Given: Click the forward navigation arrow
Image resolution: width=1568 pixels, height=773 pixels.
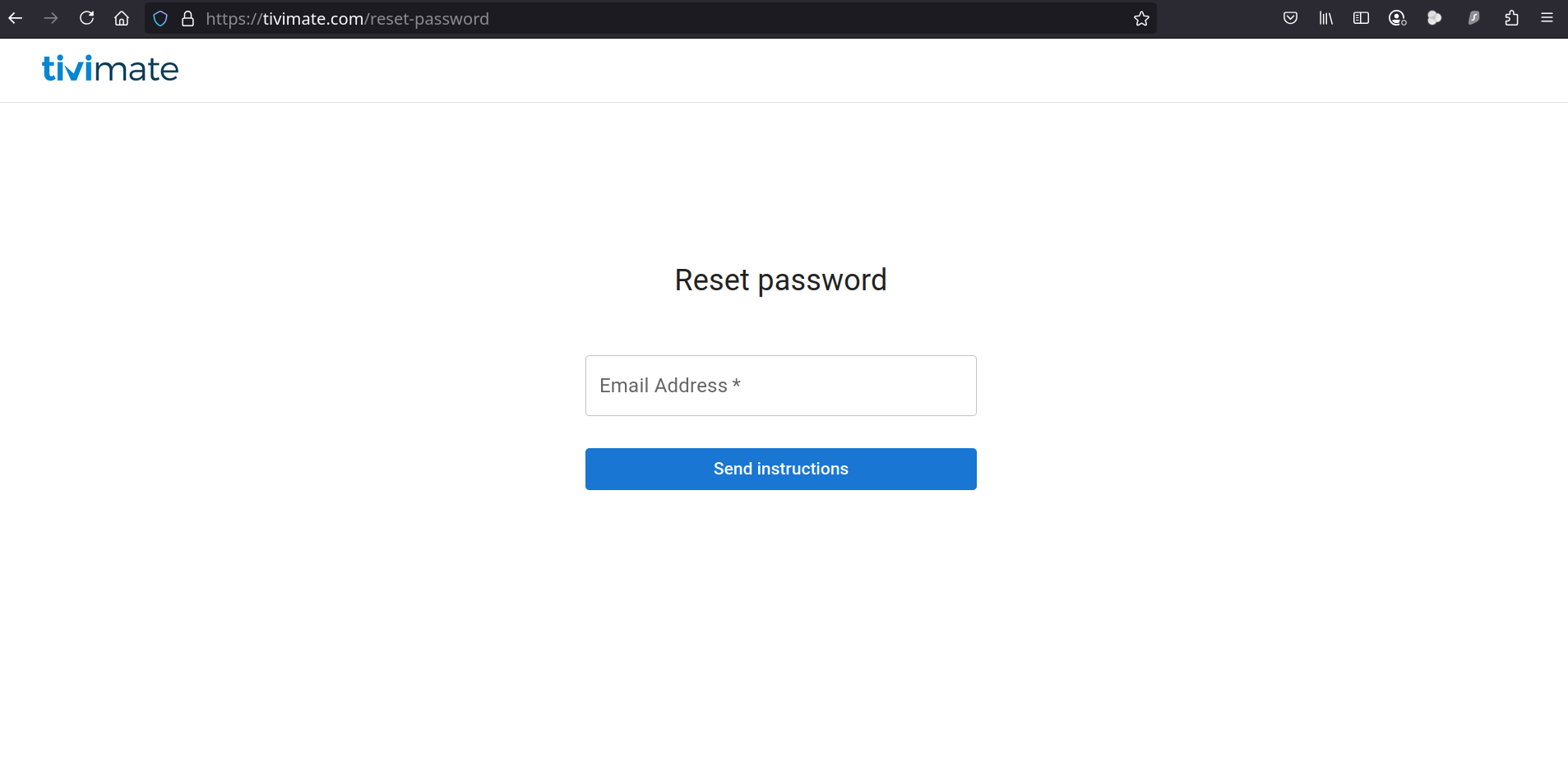Looking at the screenshot, I should pos(51,18).
